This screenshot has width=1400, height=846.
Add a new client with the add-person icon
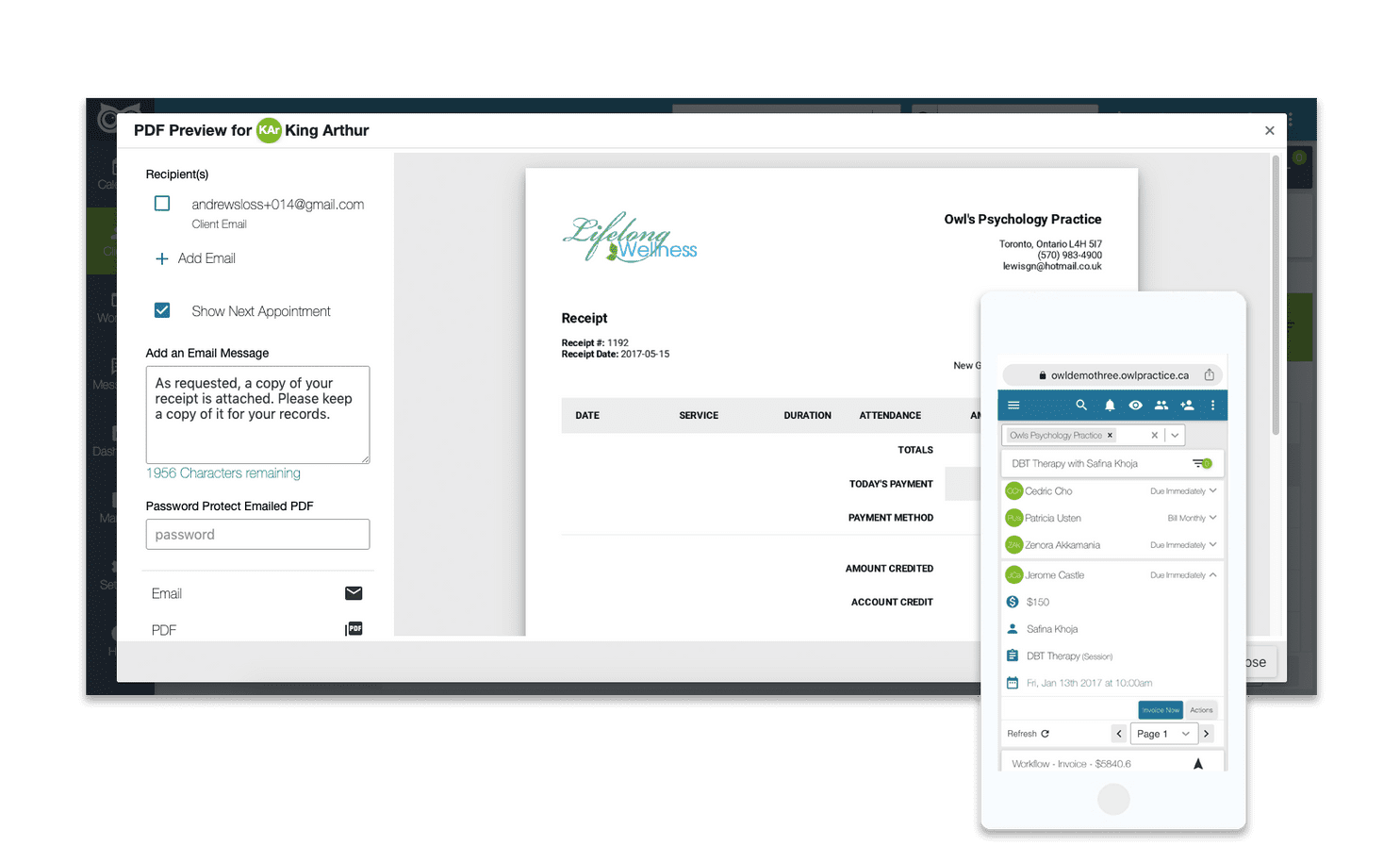point(1186,405)
